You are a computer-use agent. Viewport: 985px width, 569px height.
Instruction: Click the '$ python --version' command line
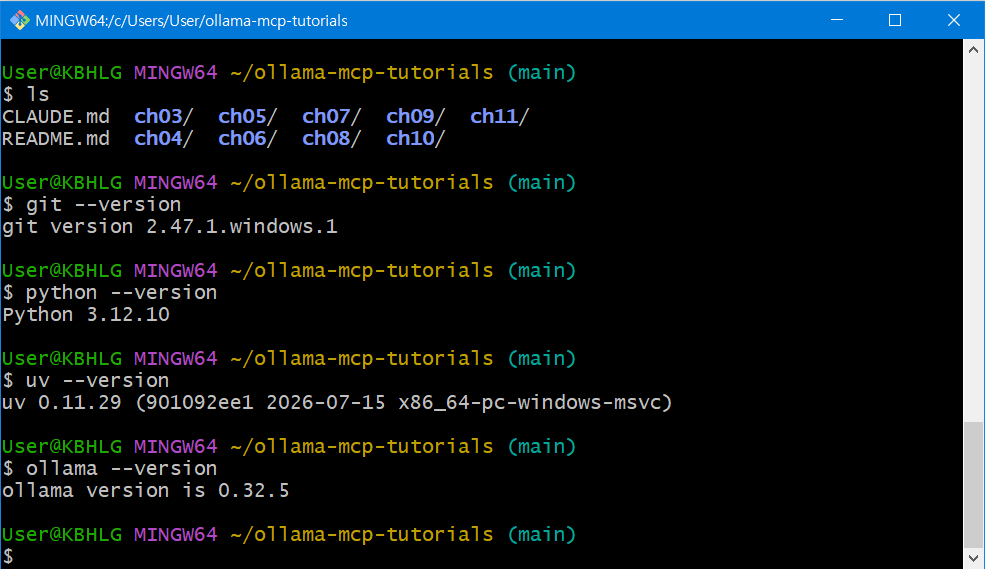click(x=110, y=292)
